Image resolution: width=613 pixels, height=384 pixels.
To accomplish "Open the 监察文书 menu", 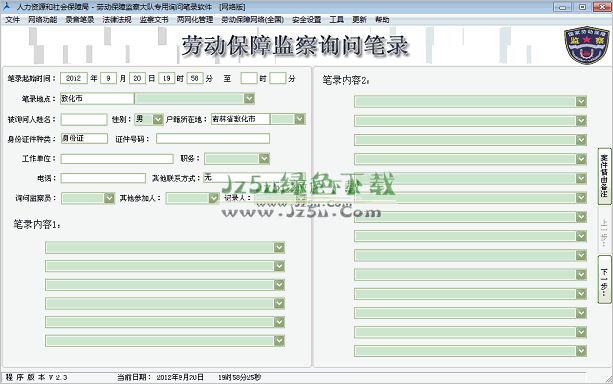I will (154, 20).
